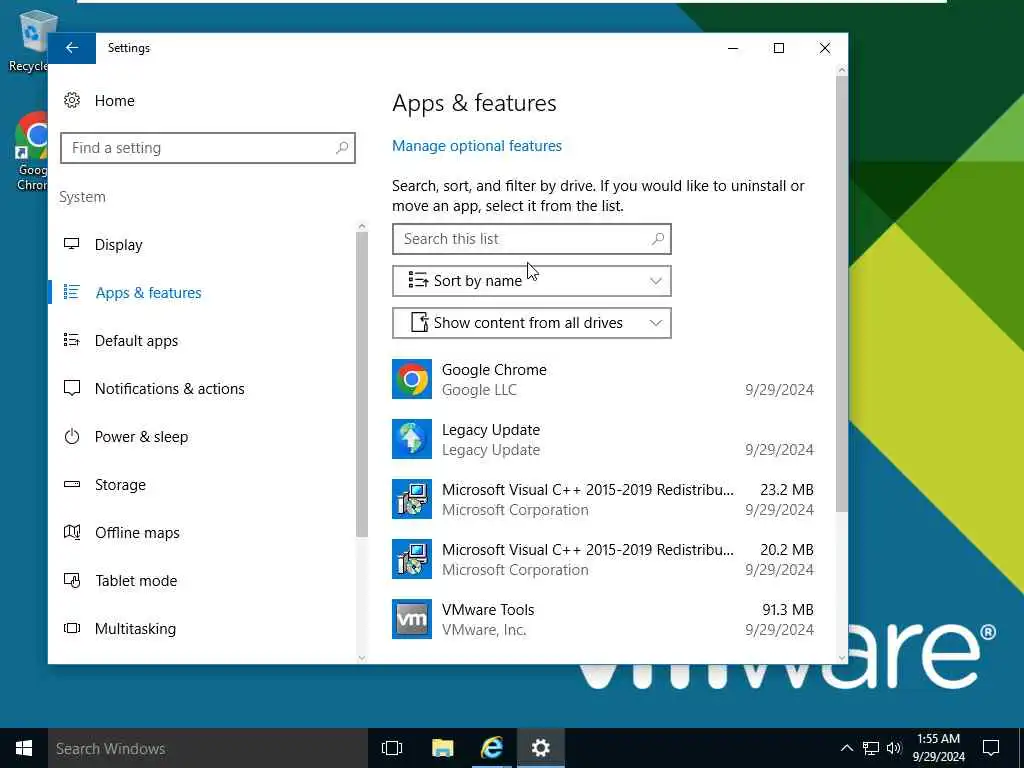Select the Legacy Update app name
The image size is (1024, 768).
(x=490, y=430)
